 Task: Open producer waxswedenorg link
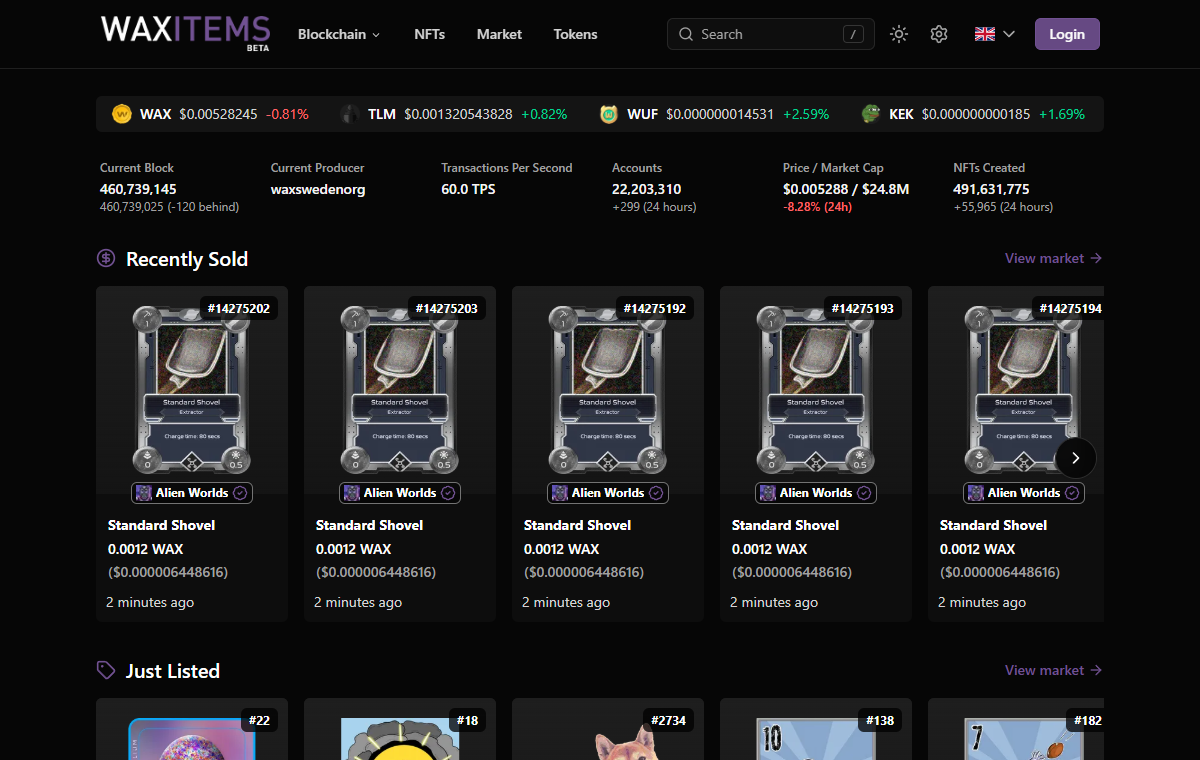pos(318,189)
